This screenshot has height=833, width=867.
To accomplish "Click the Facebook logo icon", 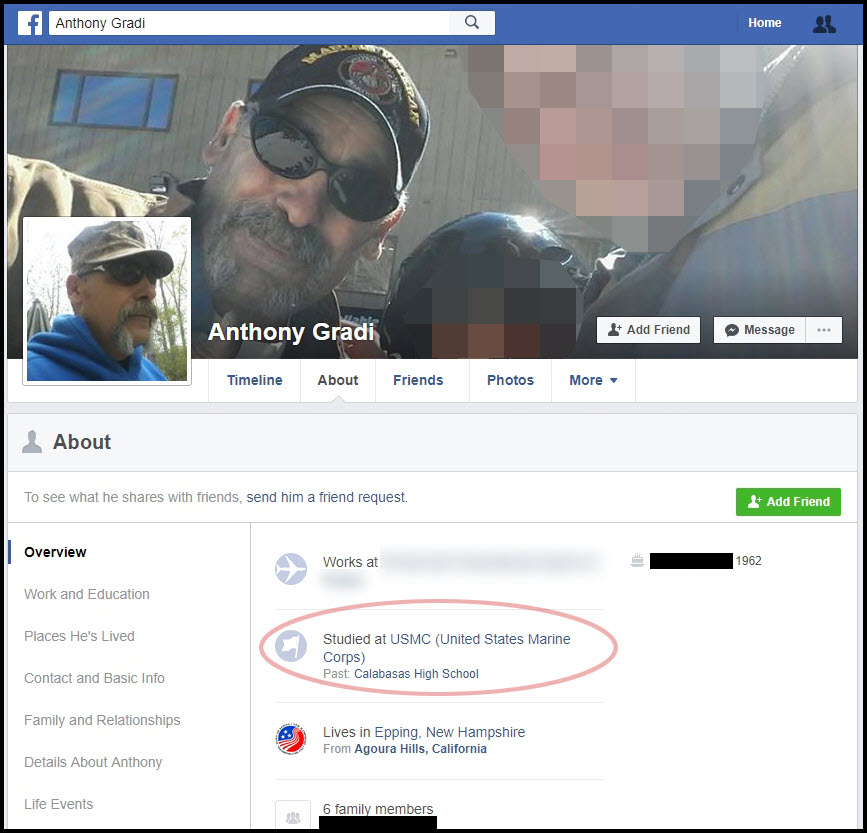I will (x=30, y=22).
